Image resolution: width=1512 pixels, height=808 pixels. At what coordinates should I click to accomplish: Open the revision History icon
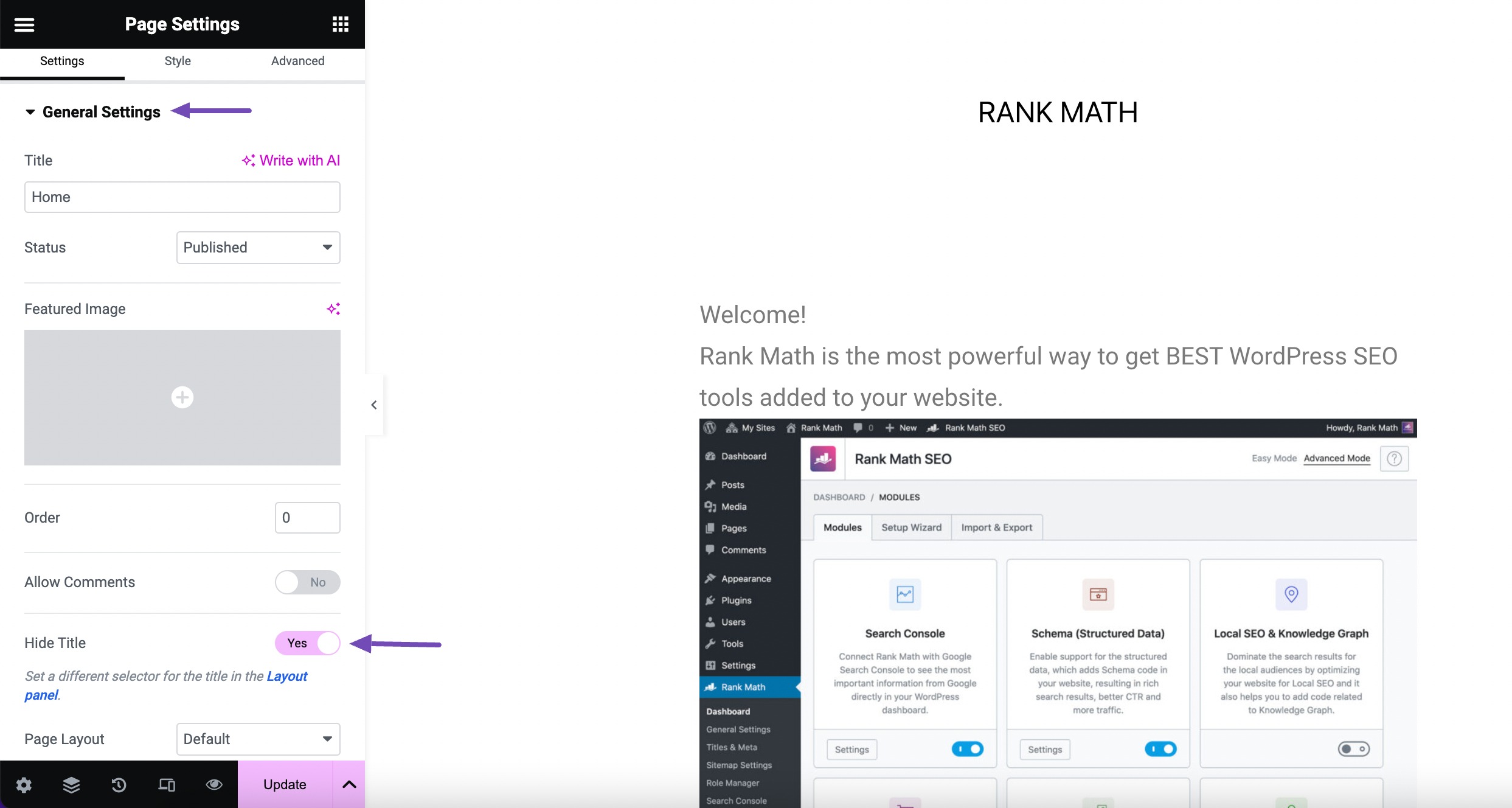click(119, 785)
